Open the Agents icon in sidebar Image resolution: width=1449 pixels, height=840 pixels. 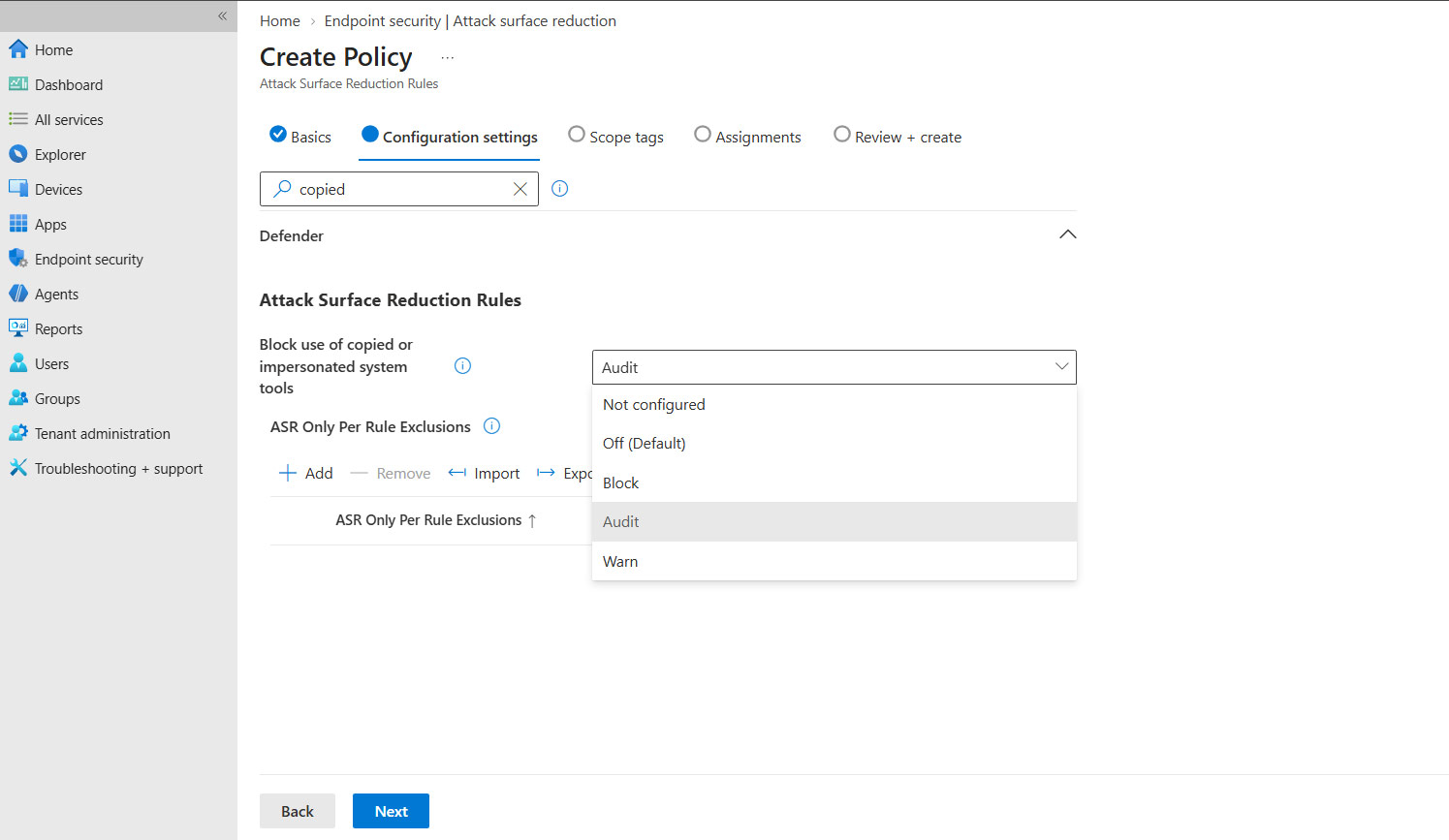click(18, 294)
